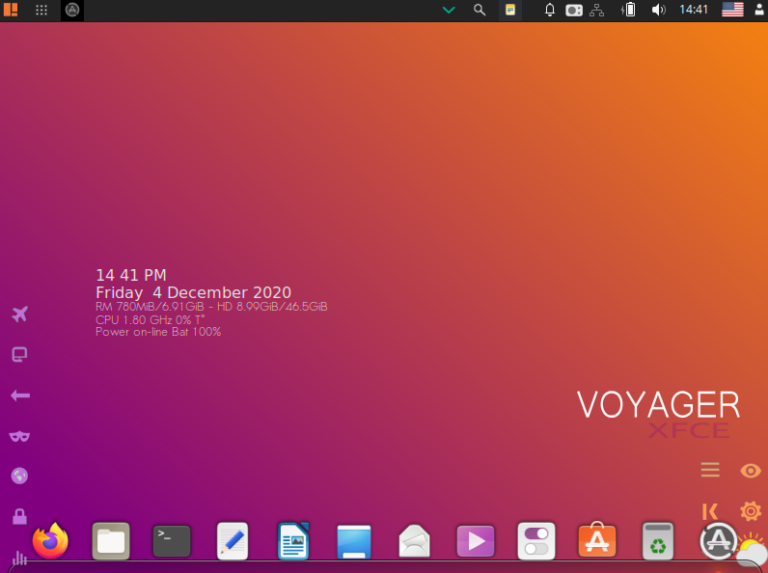768x573 pixels.
Task: Open the application grid launcher
Action: [42, 10]
